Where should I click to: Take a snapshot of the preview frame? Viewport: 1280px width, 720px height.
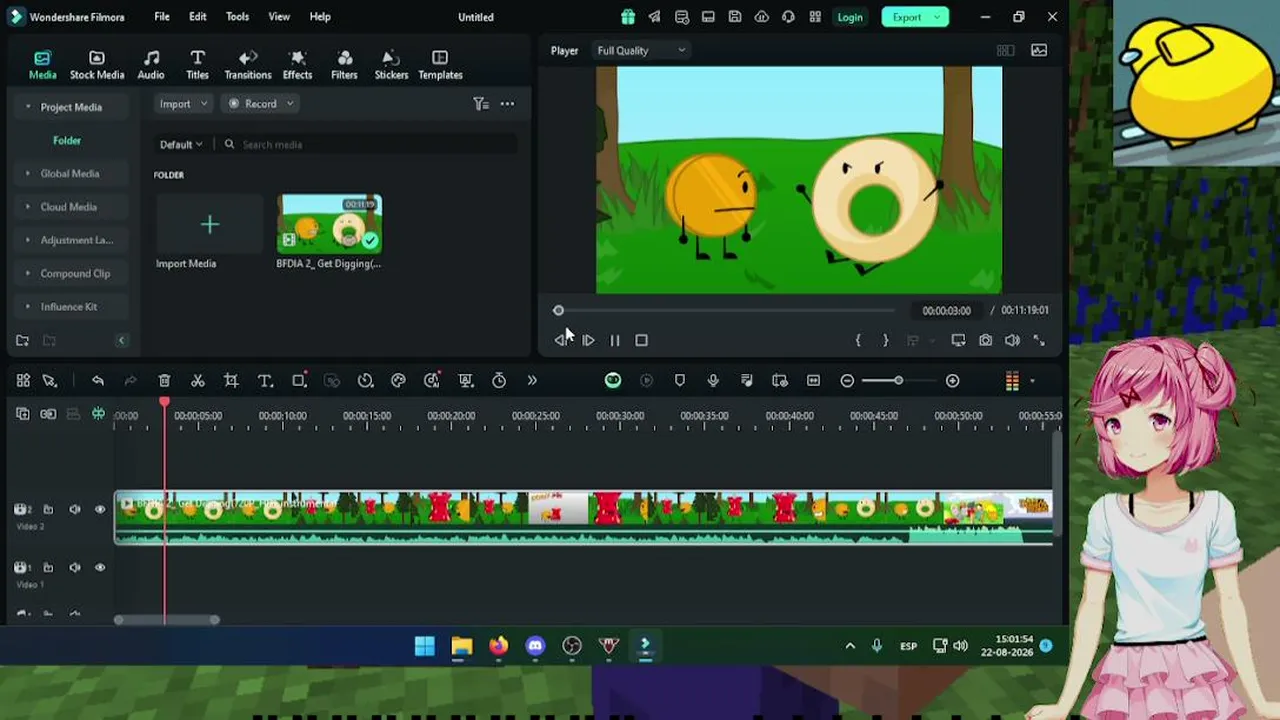(x=985, y=341)
